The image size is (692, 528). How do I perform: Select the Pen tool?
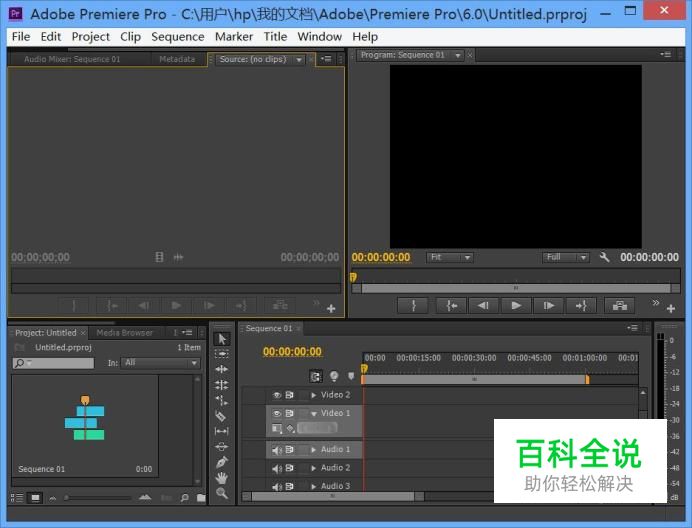221,462
